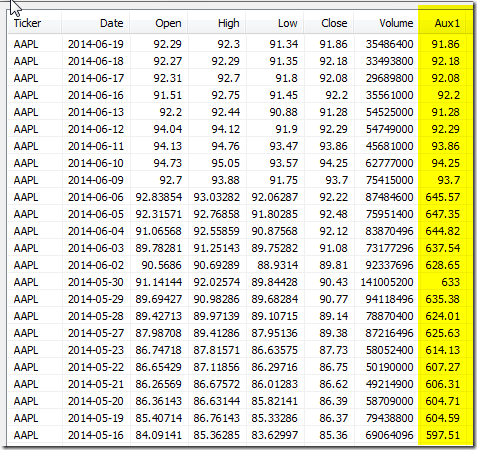The height and width of the screenshot is (450, 477).
Task: Select the date cell 2014-05-29
Action: click(x=96, y=299)
